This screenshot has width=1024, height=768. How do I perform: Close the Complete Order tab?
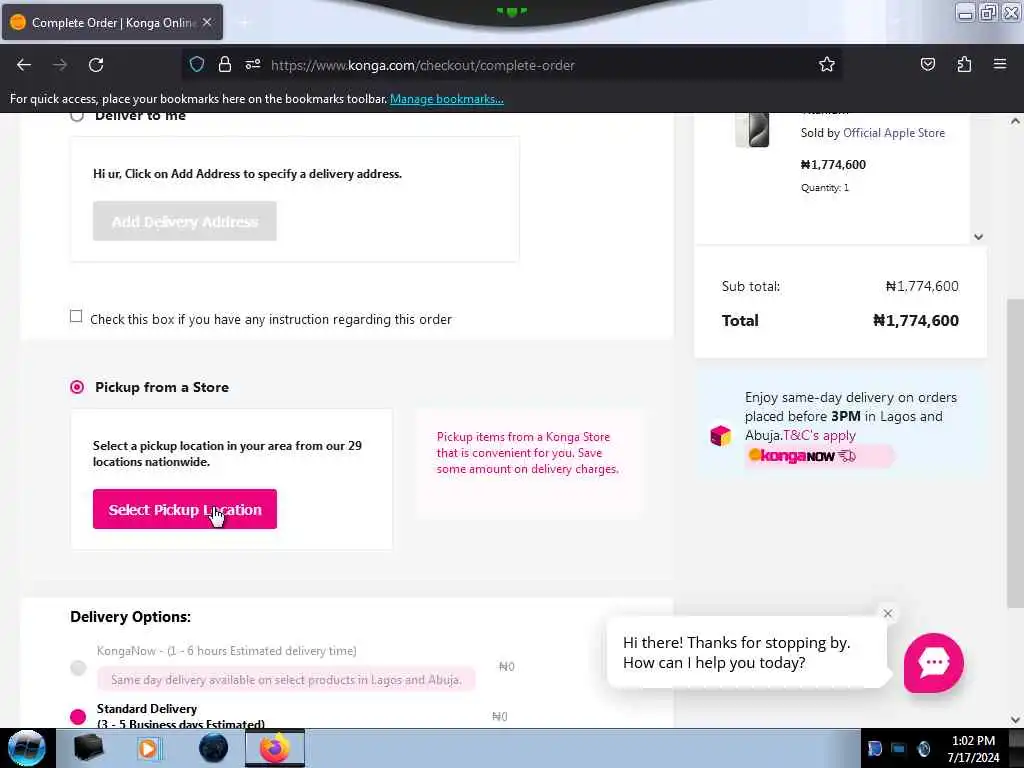tap(207, 22)
